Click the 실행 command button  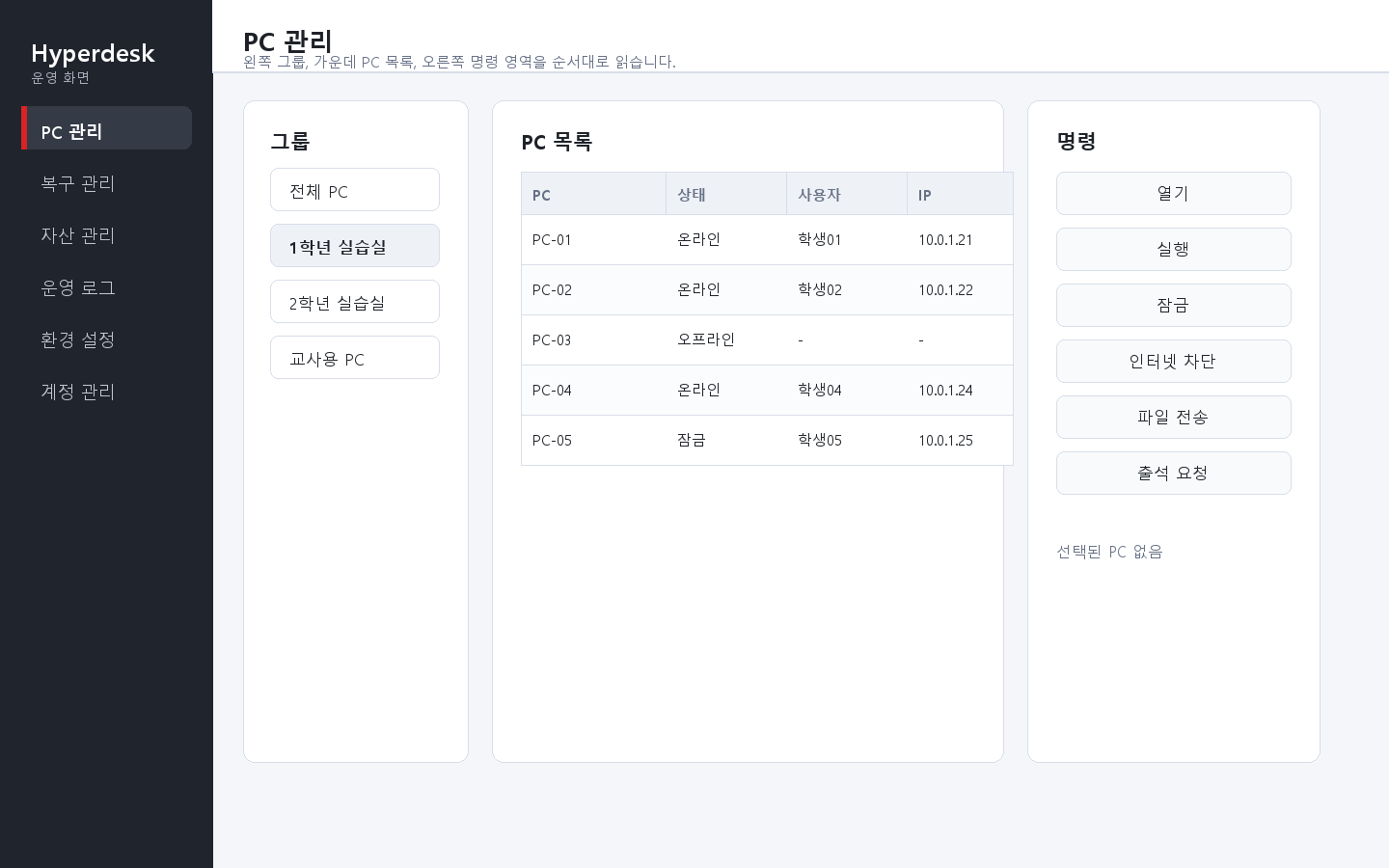point(1173,250)
